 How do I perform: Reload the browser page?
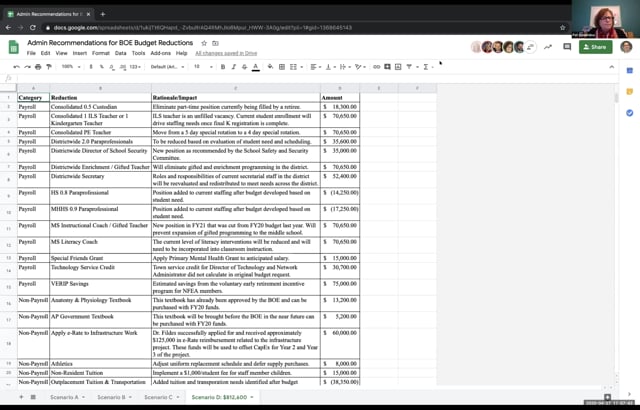[x=33, y=28]
